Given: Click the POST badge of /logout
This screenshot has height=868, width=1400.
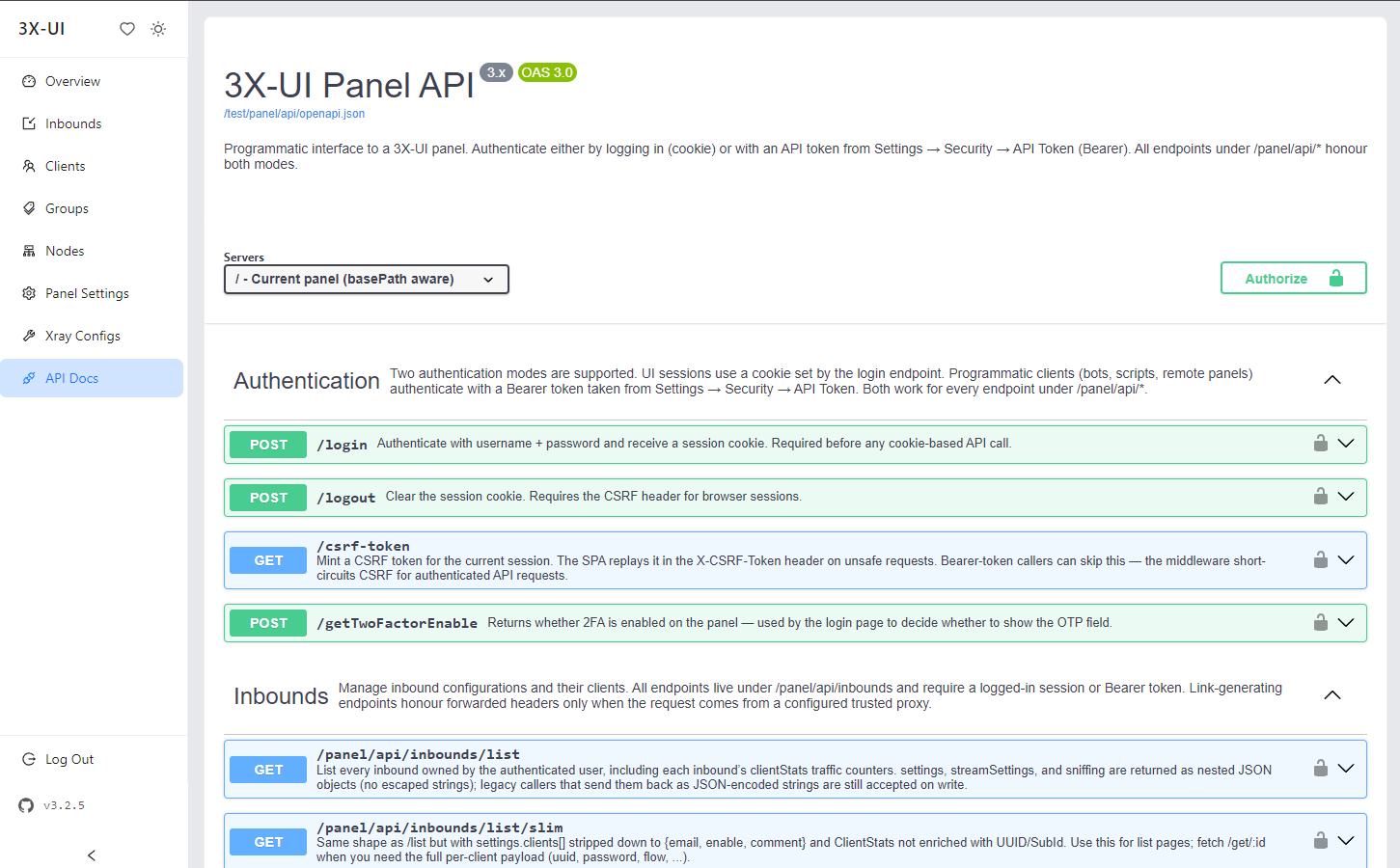Looking at the screenshot, I should [x=268, y=498].
